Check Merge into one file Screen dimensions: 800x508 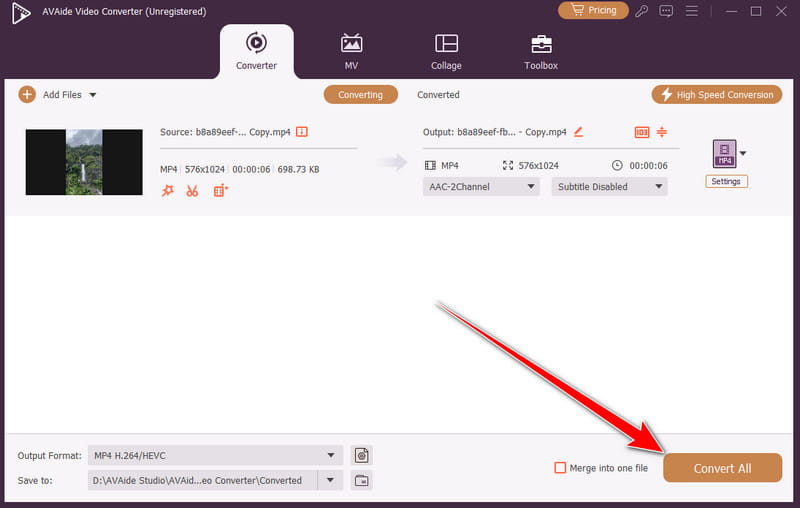(x=560, y=468)
